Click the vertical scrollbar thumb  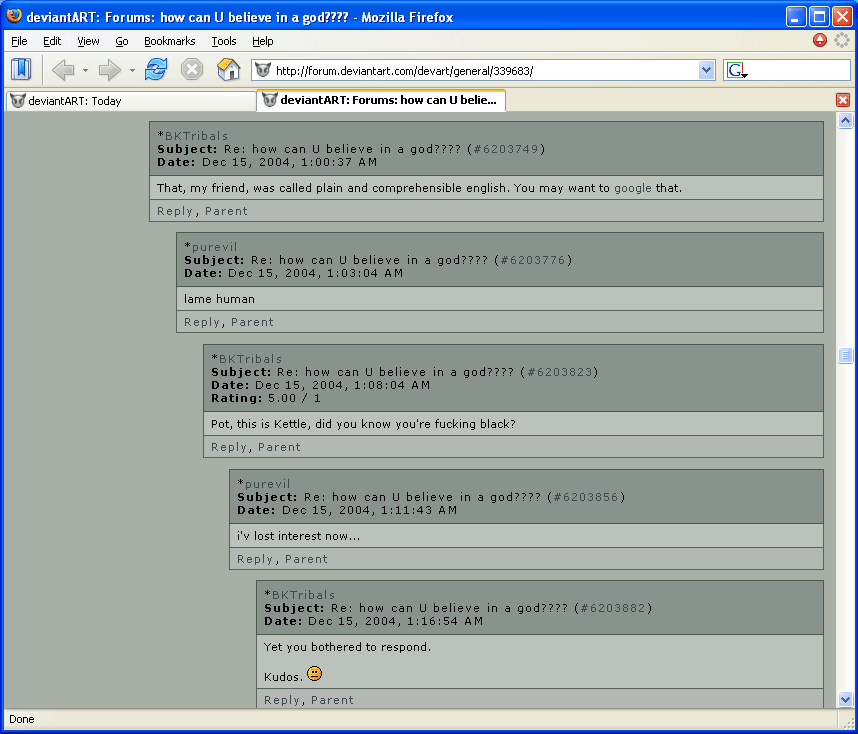tap(845, 356)
